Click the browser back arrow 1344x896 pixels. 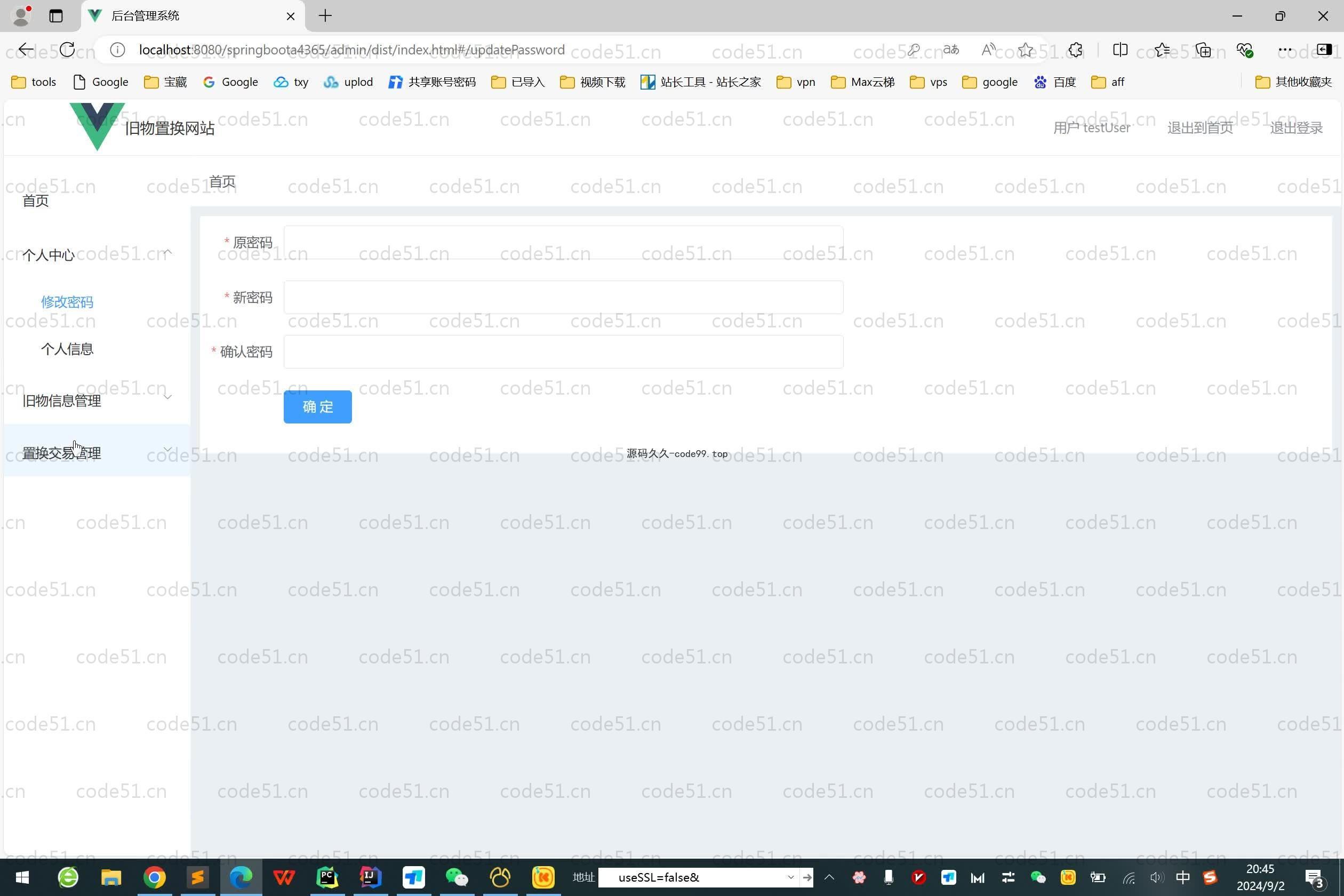click(x=26, y=50)
